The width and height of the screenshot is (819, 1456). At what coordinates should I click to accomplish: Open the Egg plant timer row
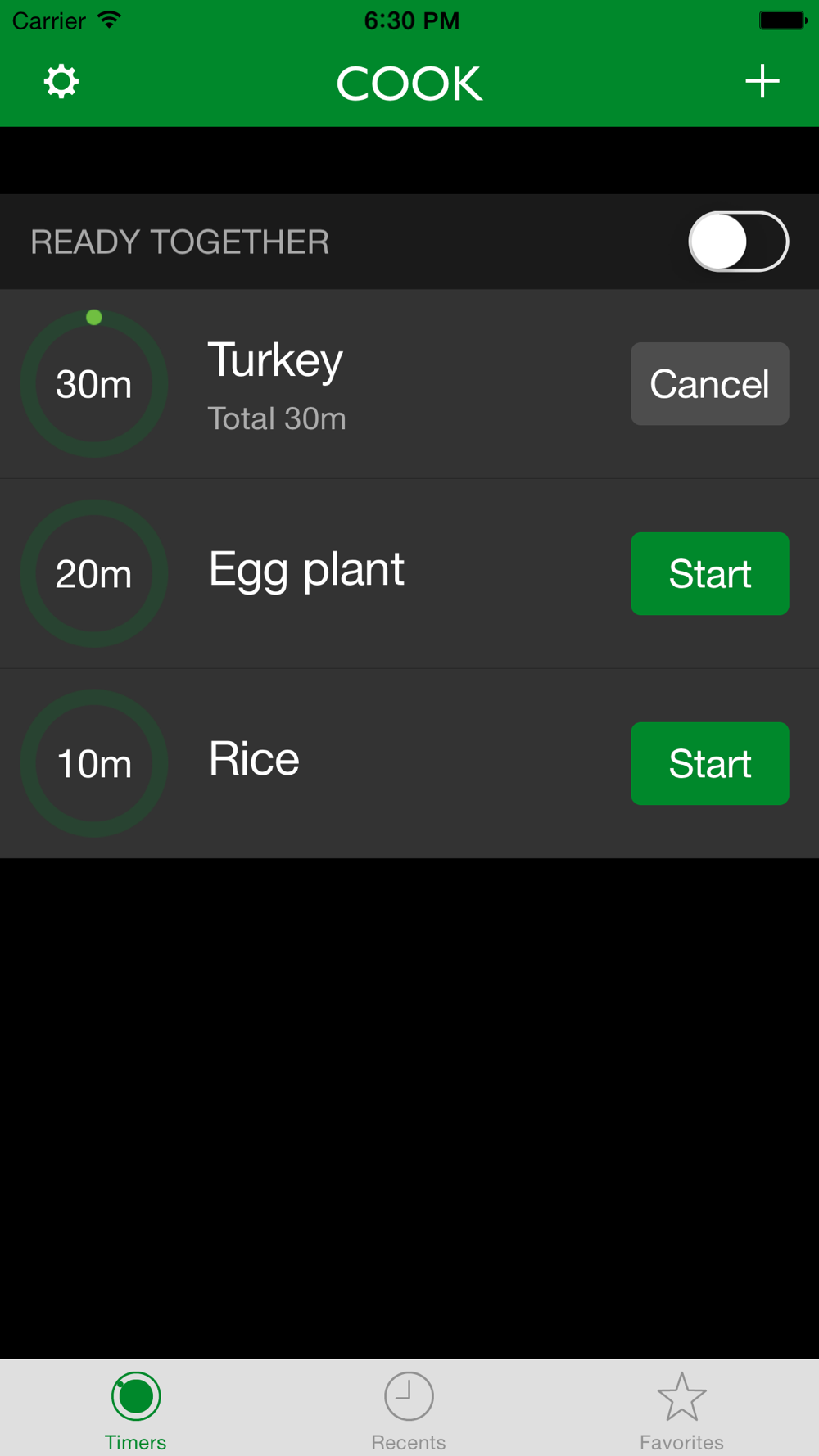(x=409, y=574)
